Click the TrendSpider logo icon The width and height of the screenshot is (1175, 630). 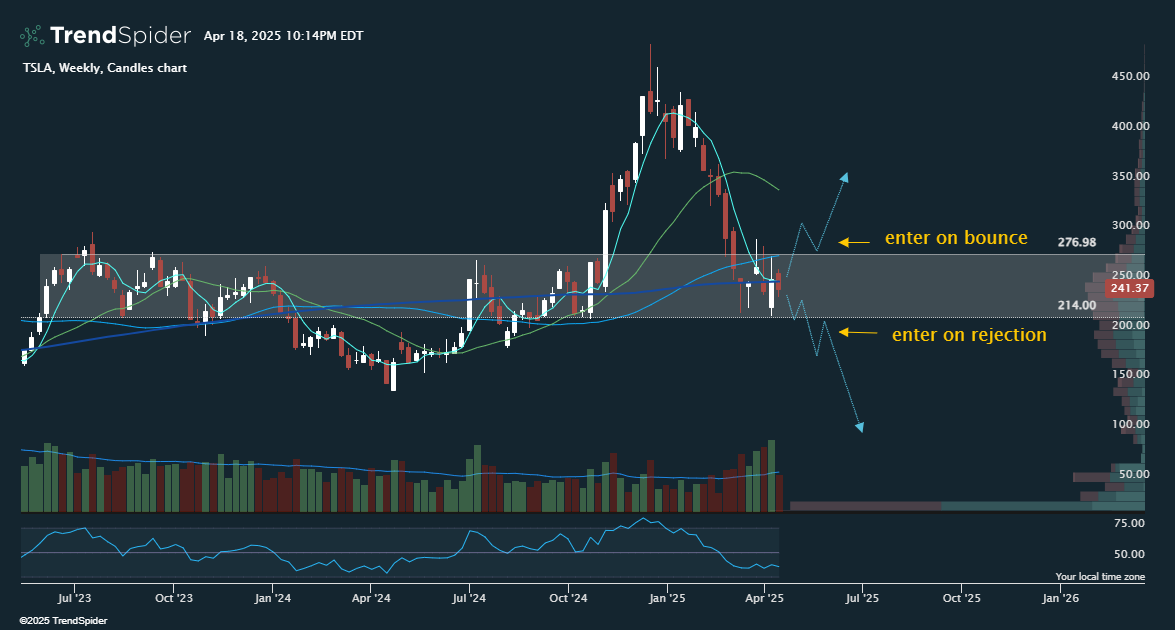pyautogui.click(x=31, y=35)
